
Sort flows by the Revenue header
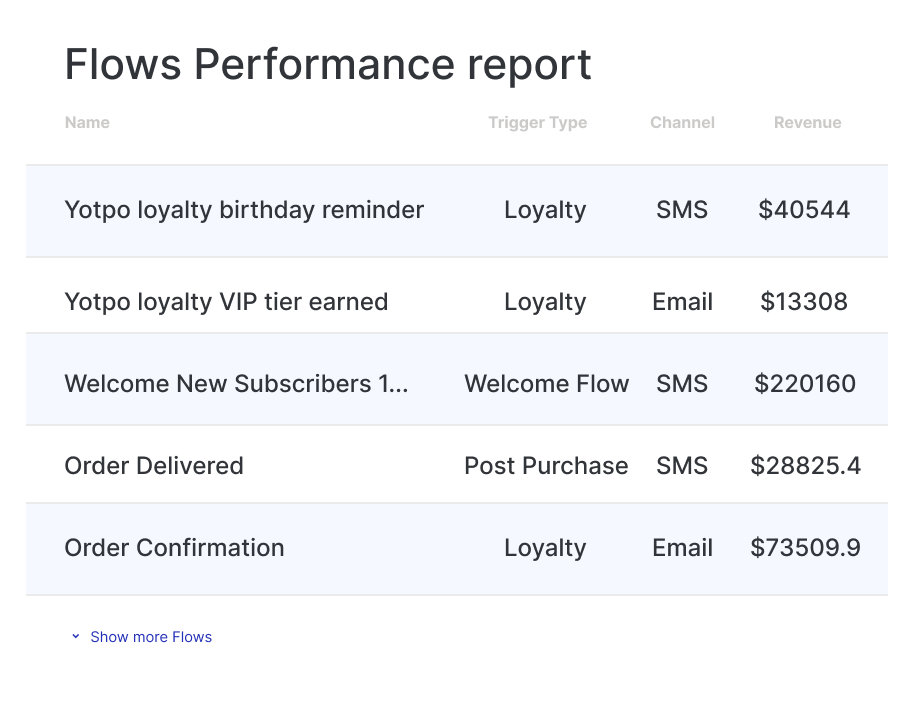(x=807, y=123)
